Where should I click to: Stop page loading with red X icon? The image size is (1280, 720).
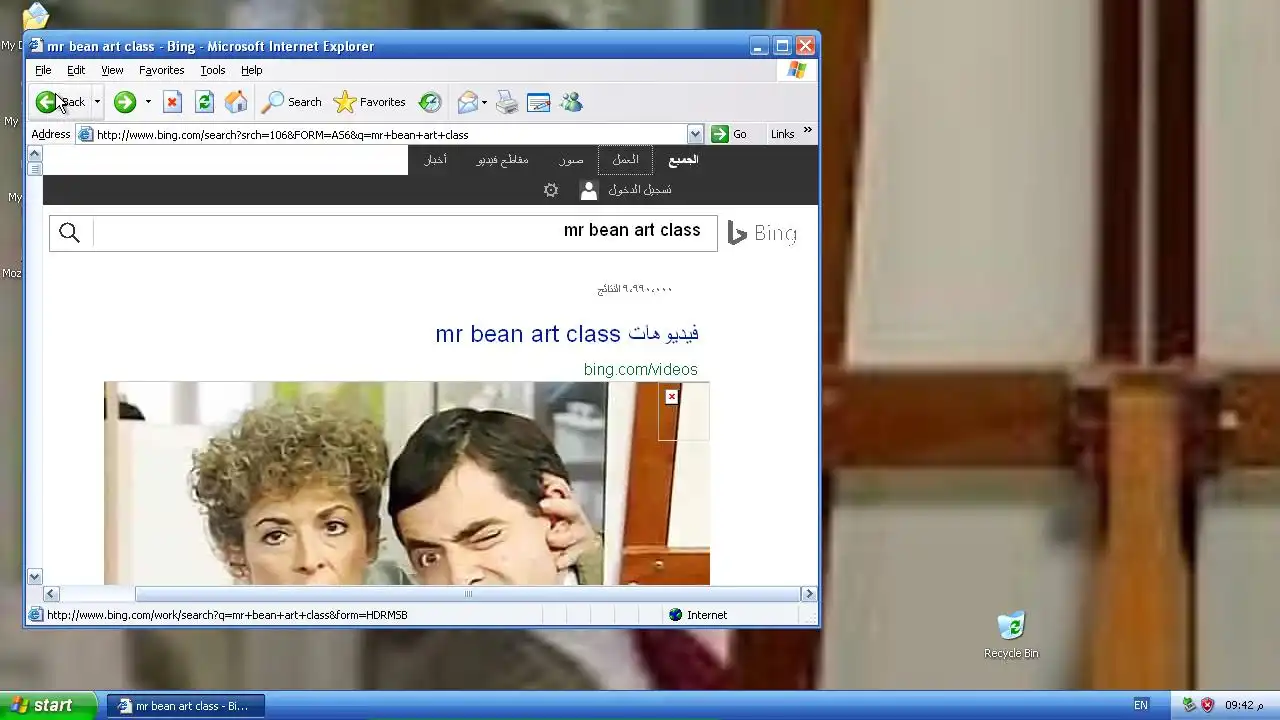point(172,102)
